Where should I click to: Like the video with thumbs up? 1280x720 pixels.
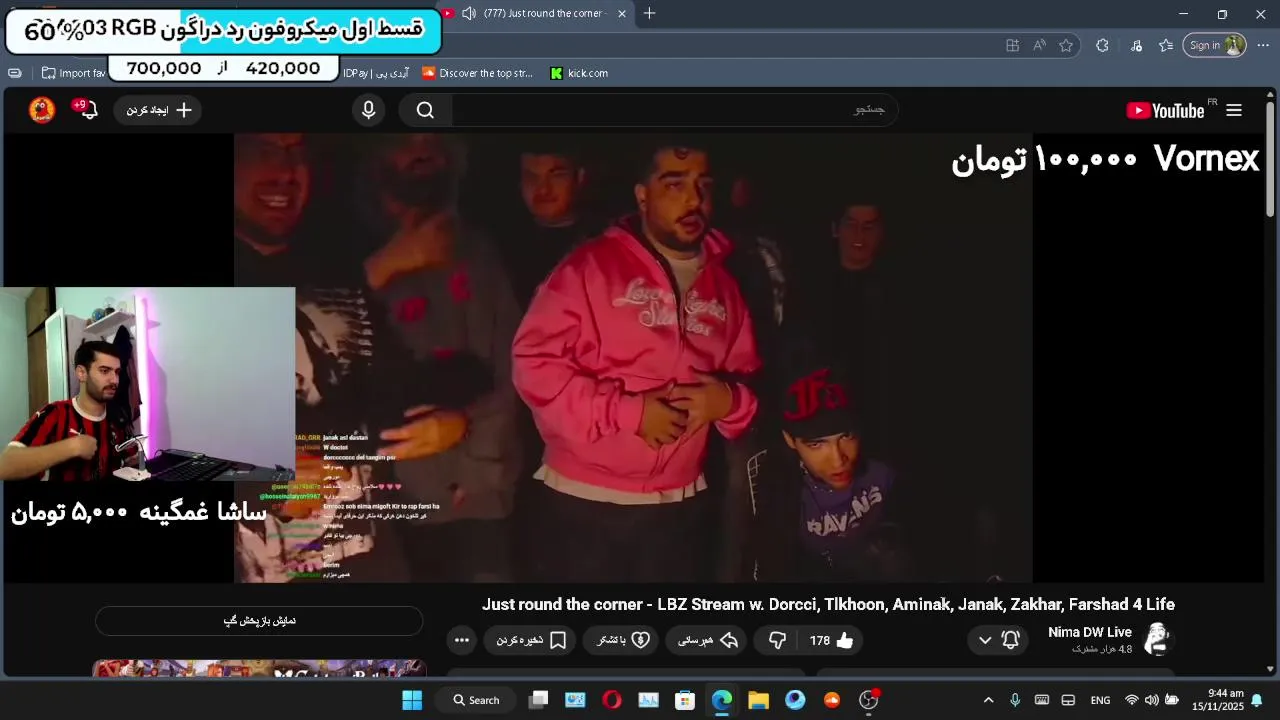(x=832, y=640)
